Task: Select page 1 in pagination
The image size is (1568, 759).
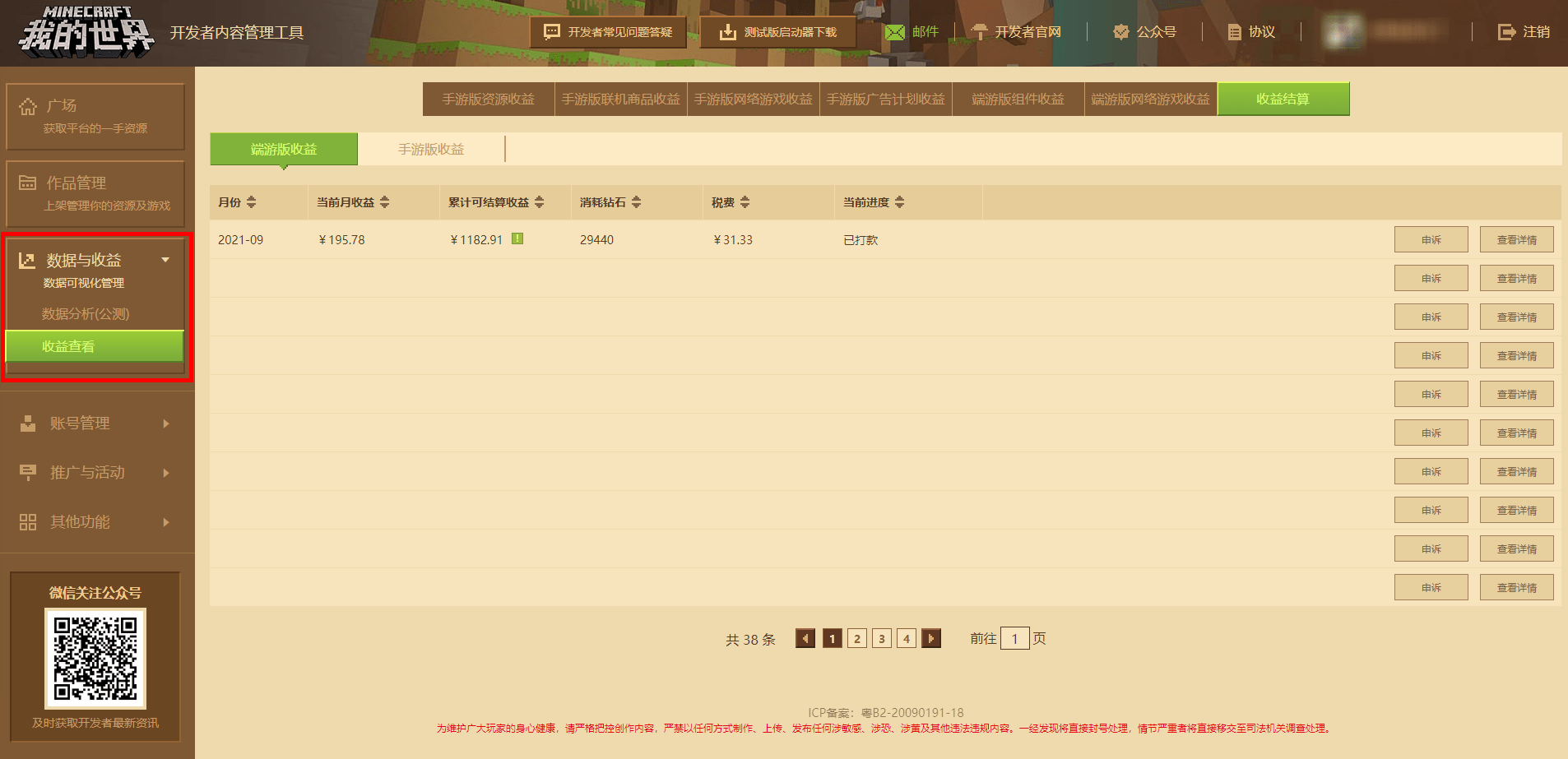Action: [833, 638]
